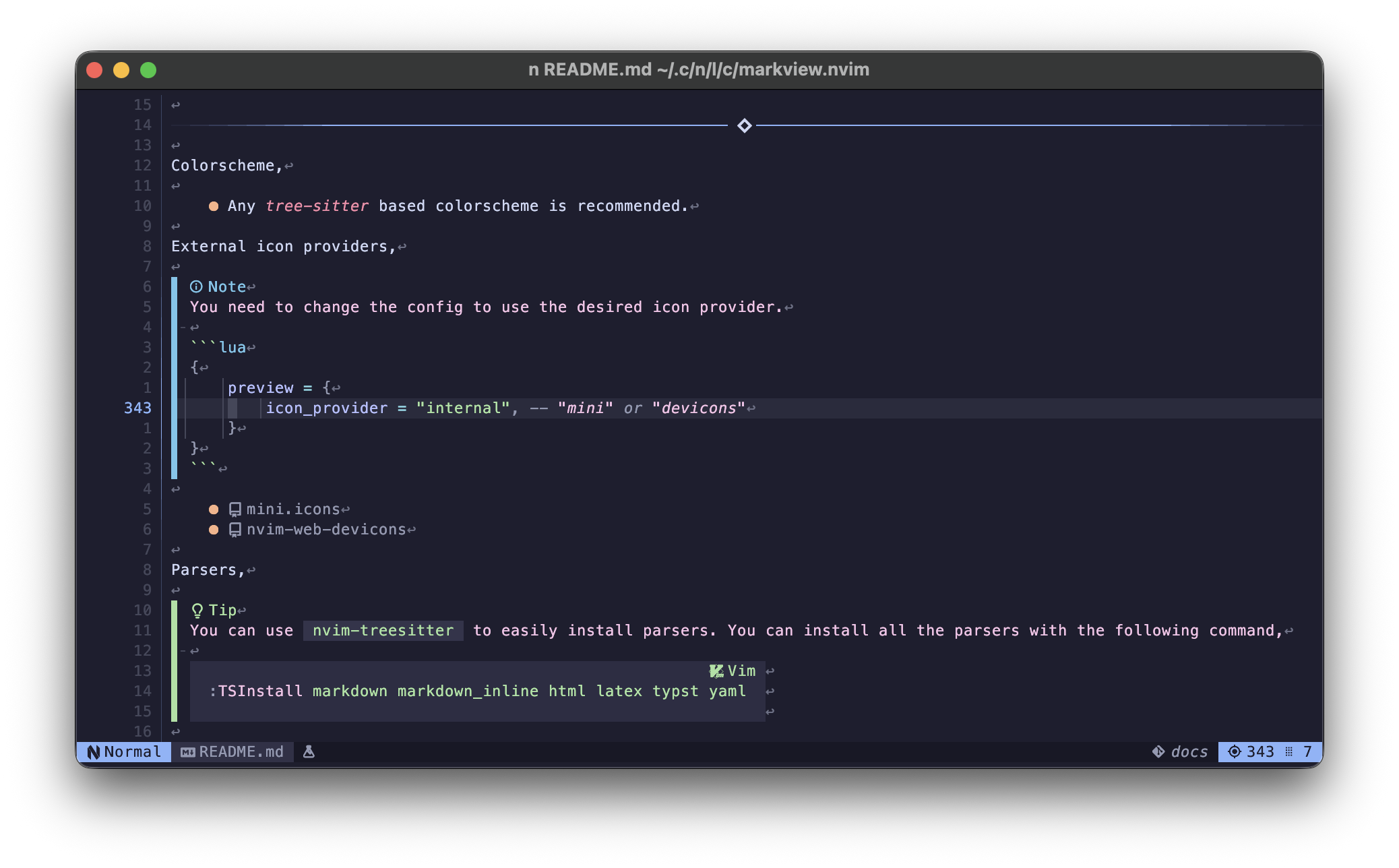Click the markdown icon beside README.md in statusline

click(188, 752)
